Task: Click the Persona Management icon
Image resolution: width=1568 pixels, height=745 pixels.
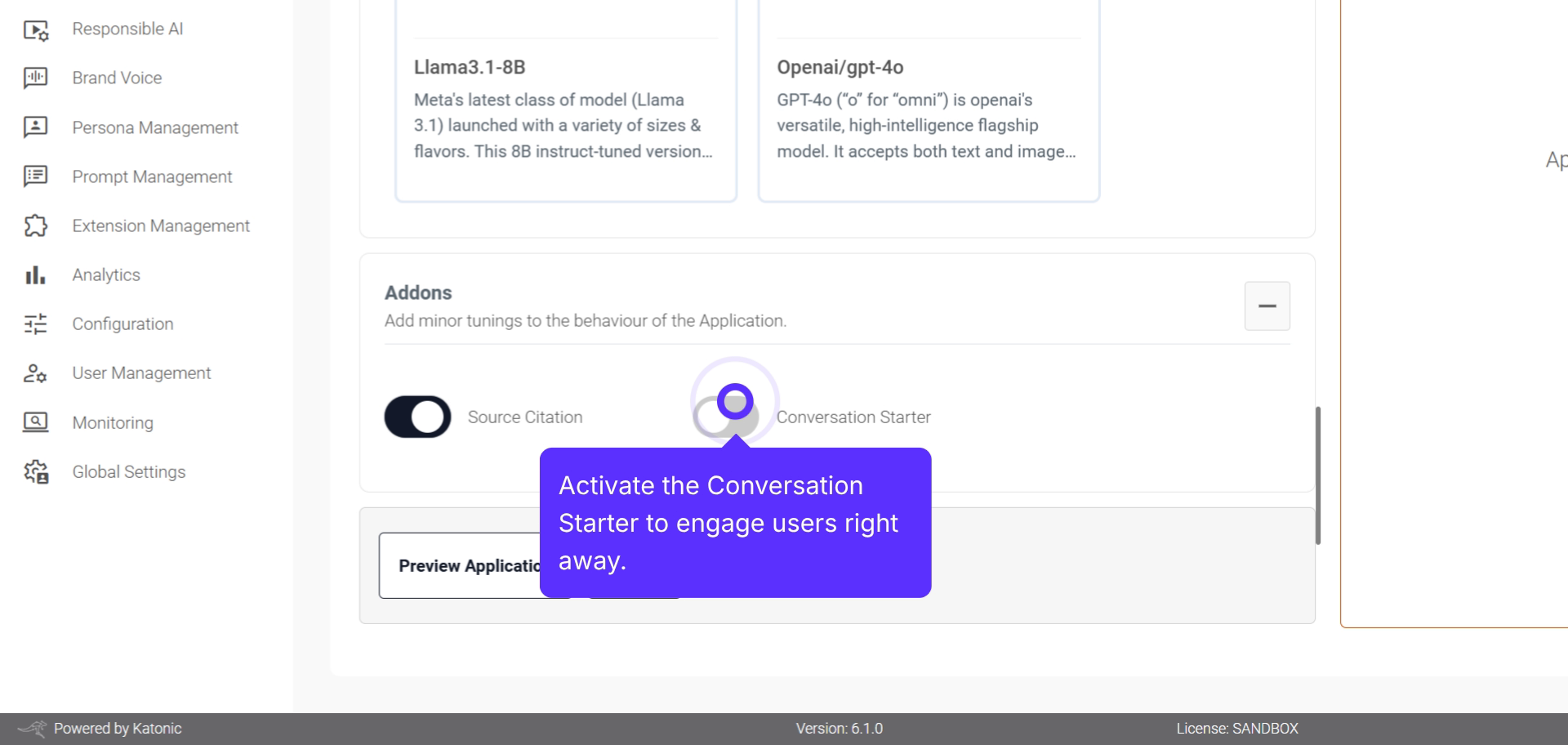Action: [36, 127]
